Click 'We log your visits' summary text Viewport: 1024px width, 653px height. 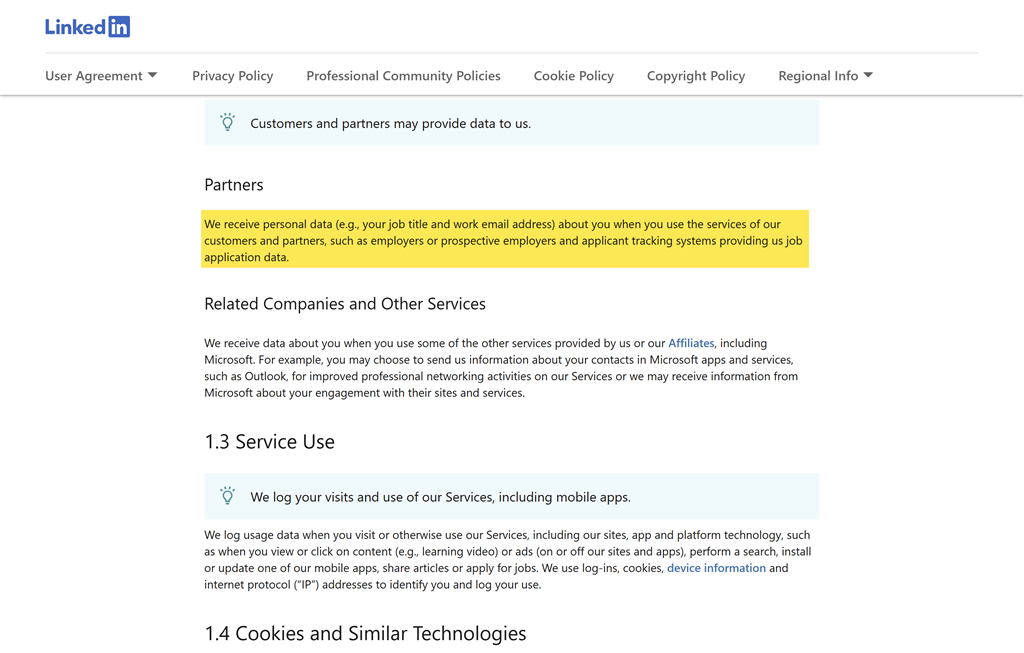point(440,497)
